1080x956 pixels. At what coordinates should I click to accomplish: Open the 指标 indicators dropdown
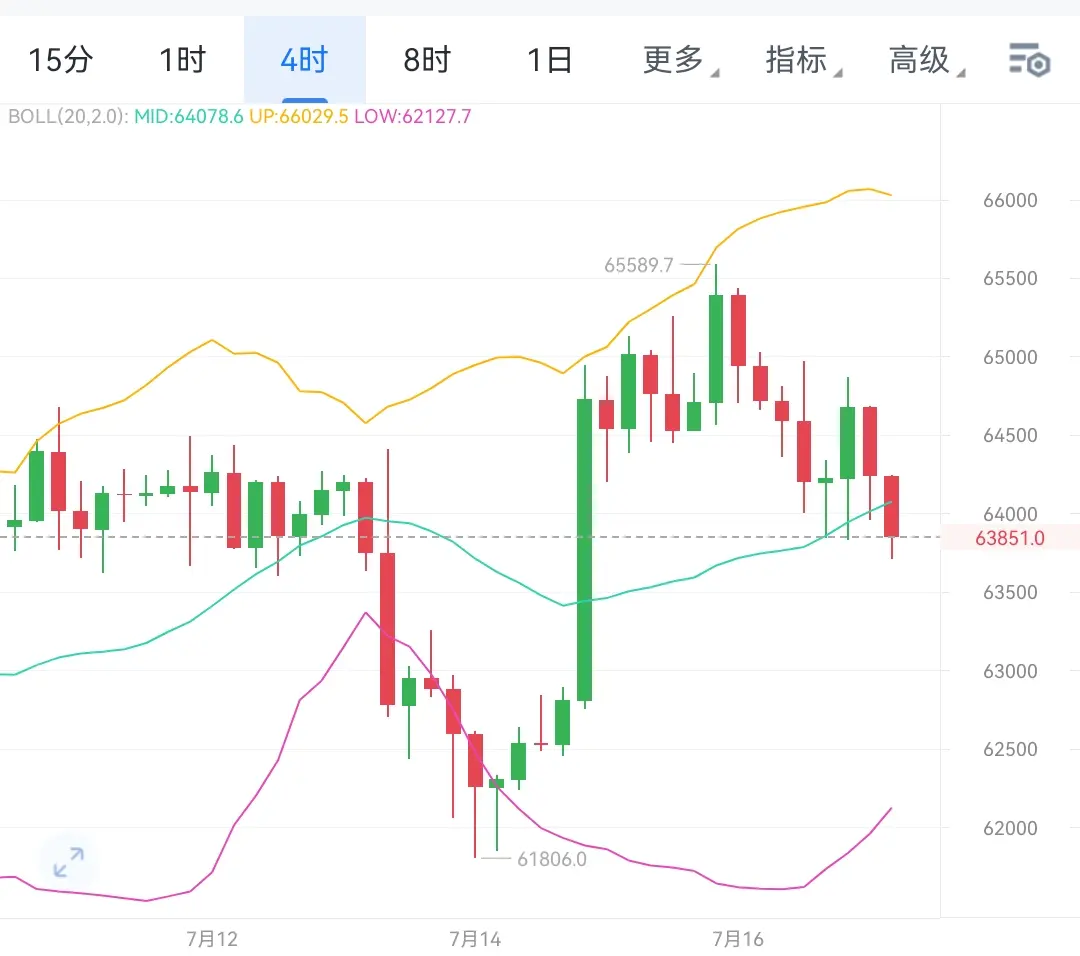[803, 60]
